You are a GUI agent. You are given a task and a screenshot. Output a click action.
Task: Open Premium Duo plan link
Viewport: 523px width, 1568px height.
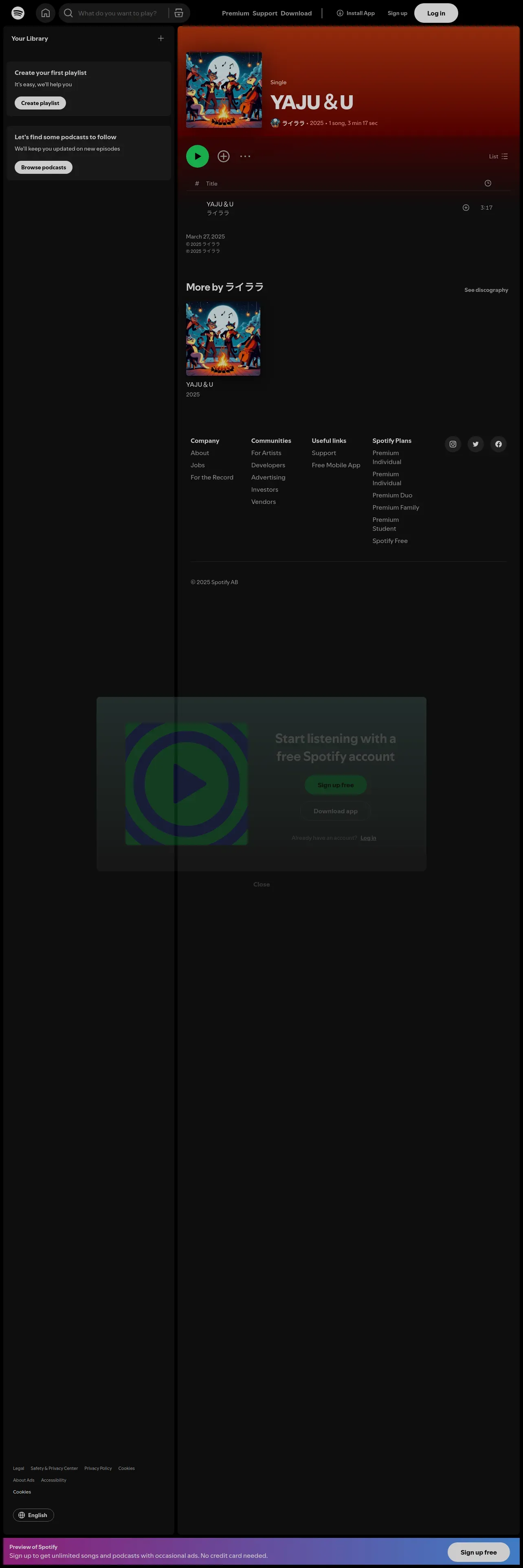tap(392, 495)
